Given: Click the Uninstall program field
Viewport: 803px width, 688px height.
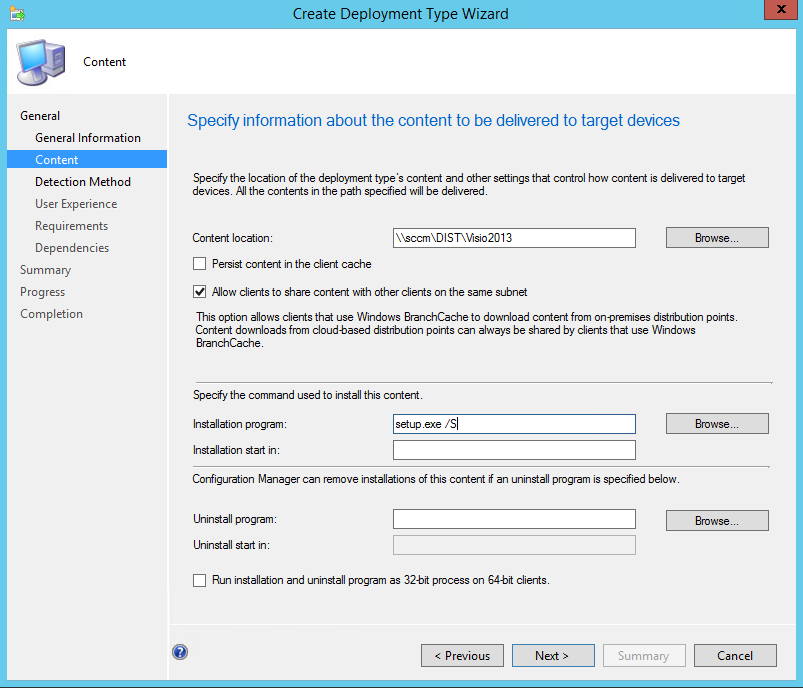Looking at the screenshot, I should (x=514, y=519).
